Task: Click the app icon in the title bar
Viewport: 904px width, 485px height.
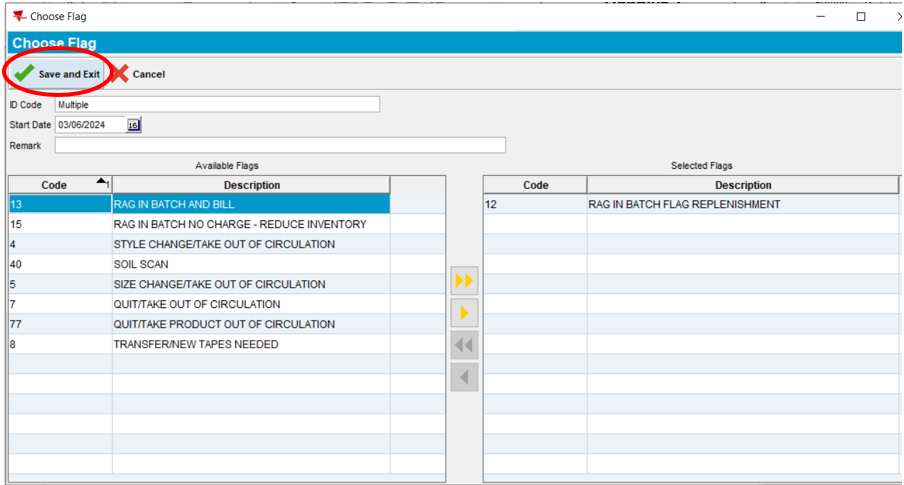Action: tap(18, 16)
